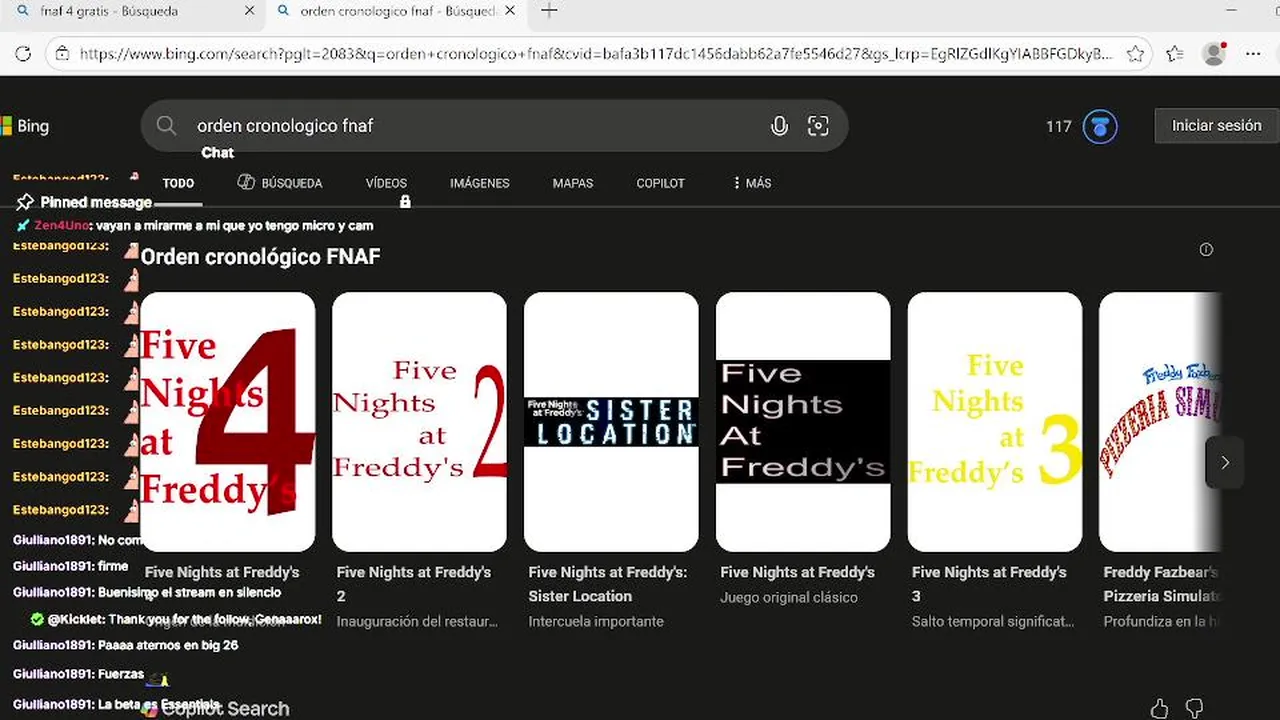Open the favorites list icon
This screenshot has width=1280, height=720.
[1175, 54]
